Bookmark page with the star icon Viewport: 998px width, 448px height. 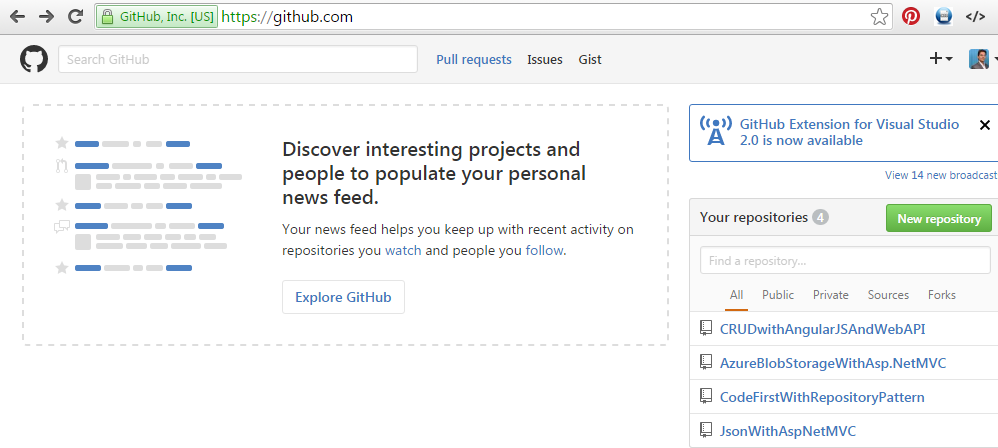coord(879,17)
